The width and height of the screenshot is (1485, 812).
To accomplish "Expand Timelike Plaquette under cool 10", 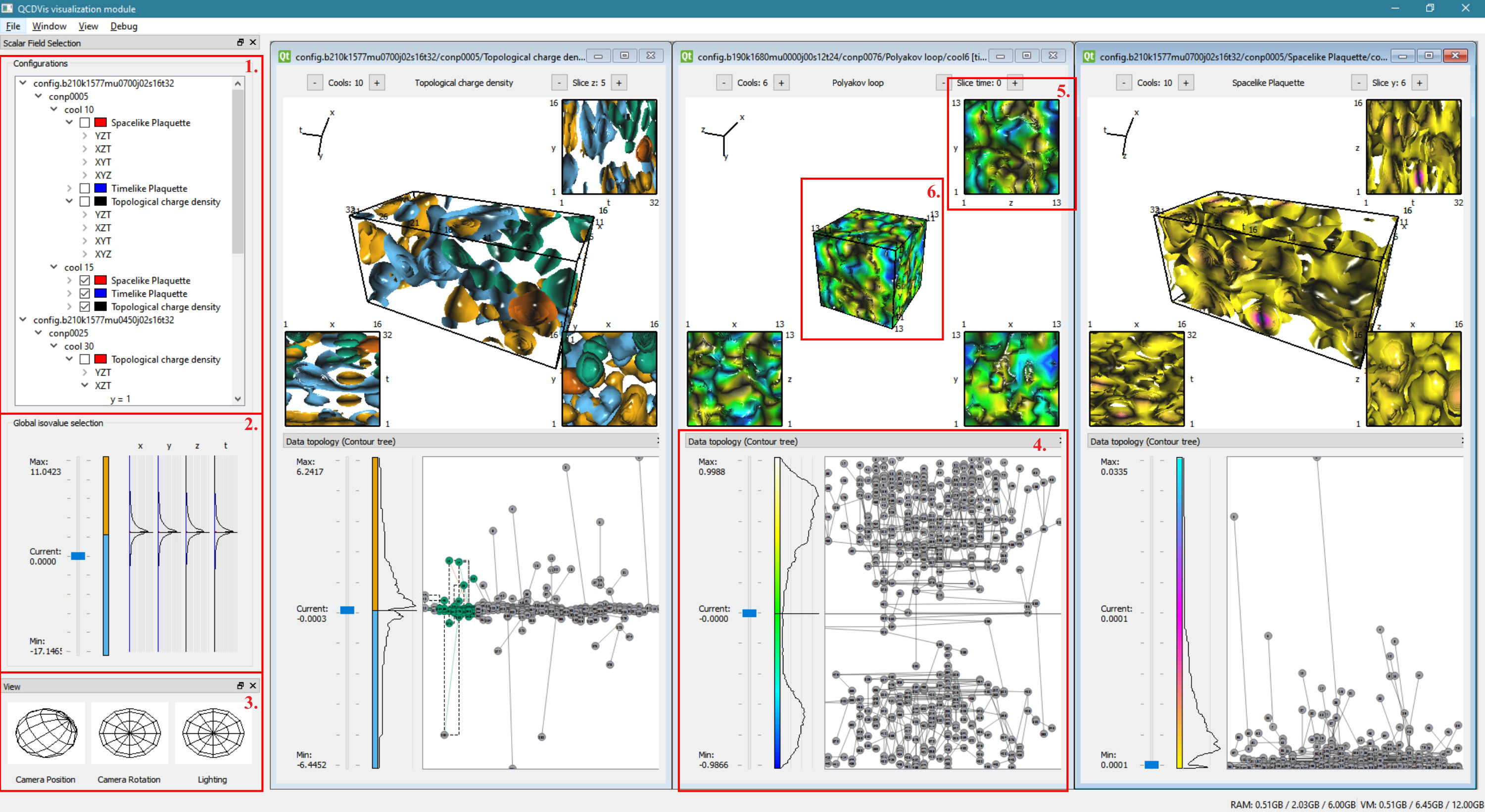I will [x=69, y=189].
